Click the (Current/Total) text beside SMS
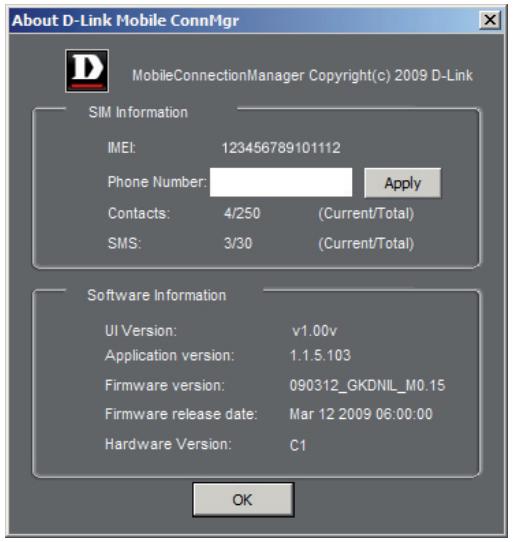Viewport: 515px width, 542px height. point(366,244)
